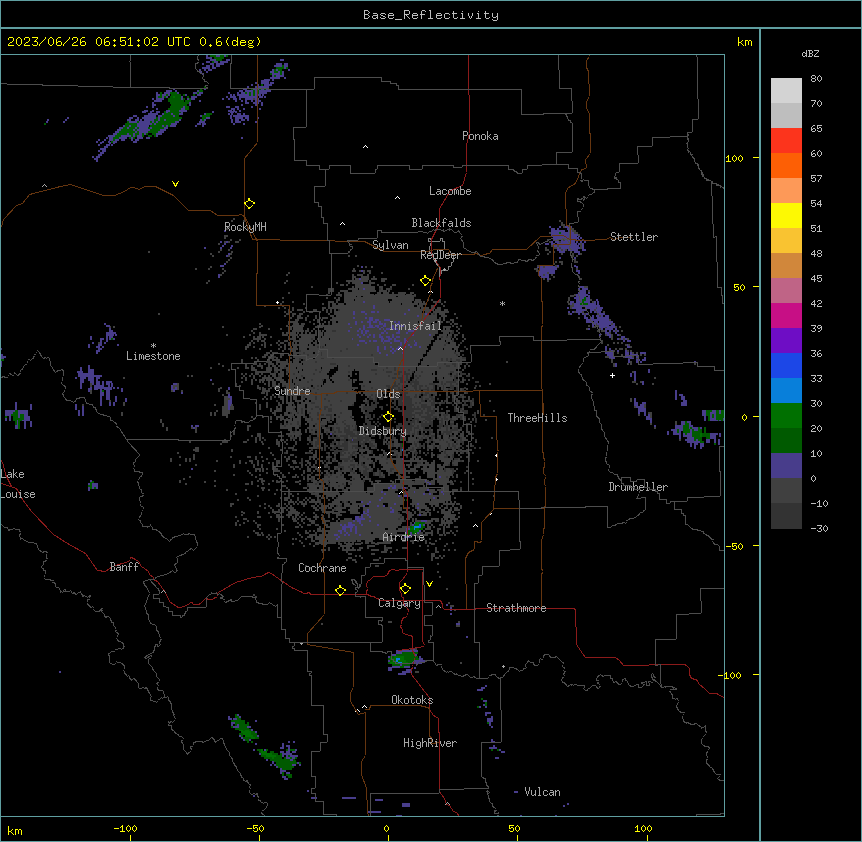Click the Didsbury town label

tap(382, 431)
